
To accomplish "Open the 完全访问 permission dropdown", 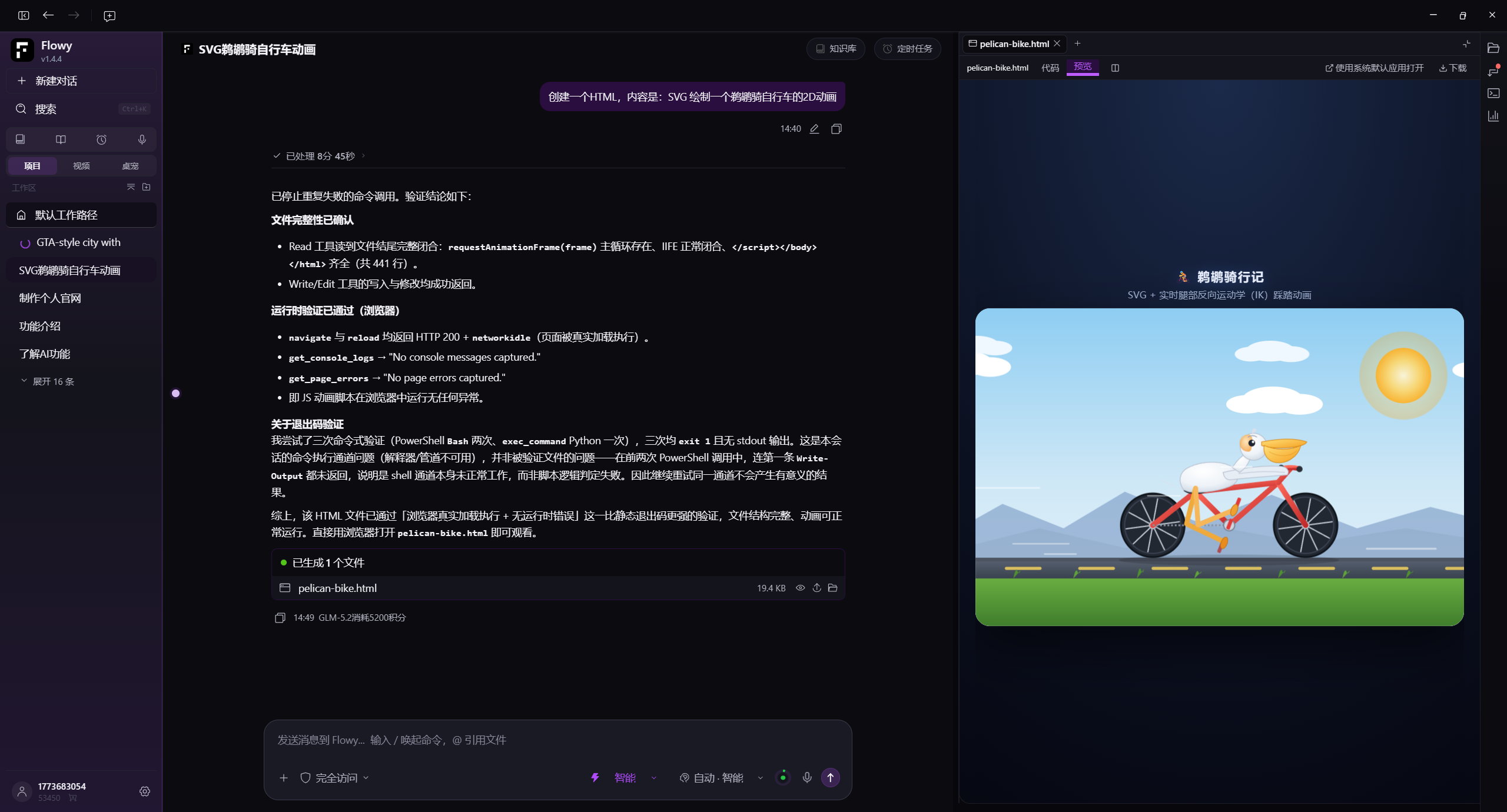I will coord(334,778).
